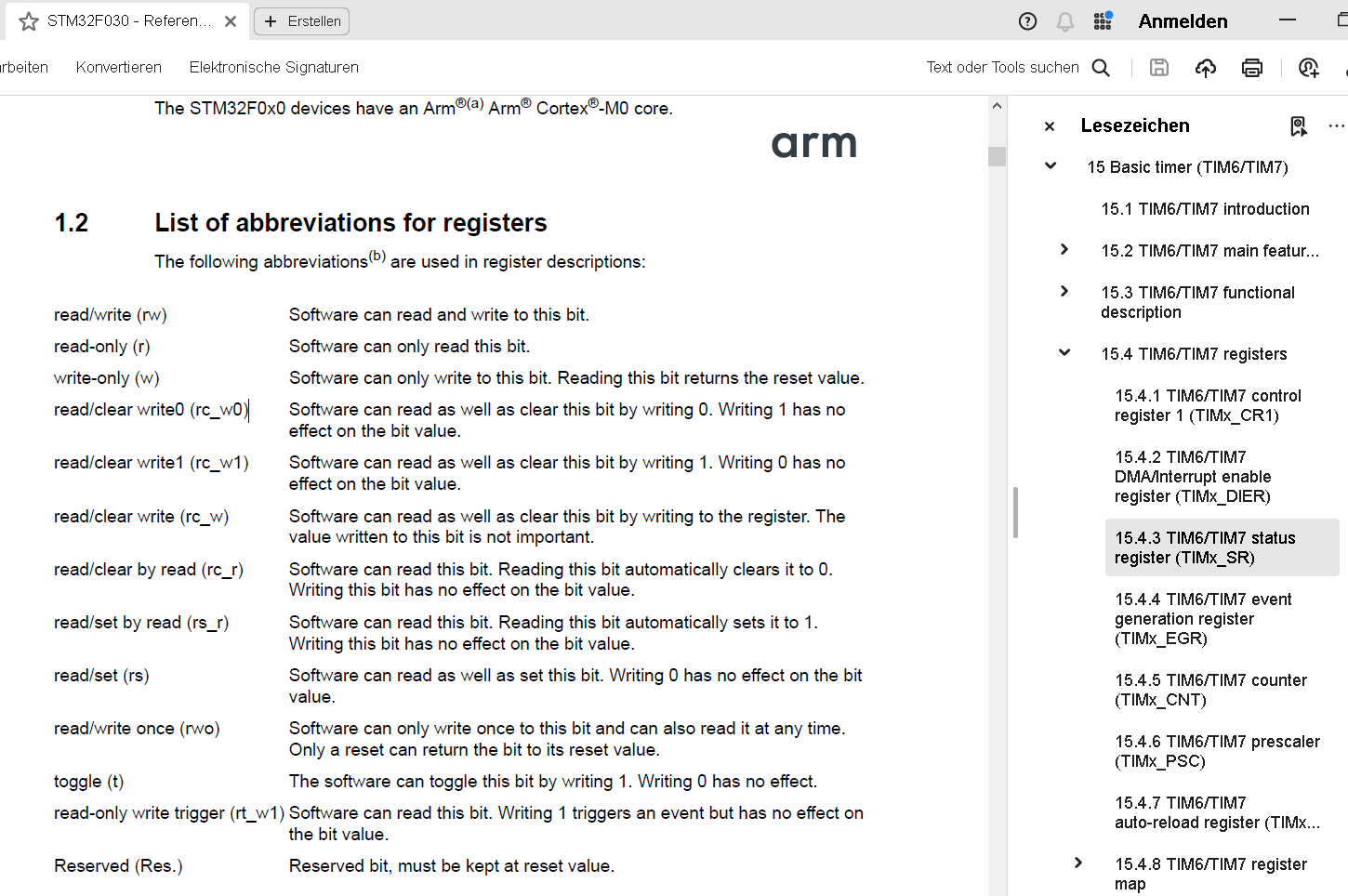Open the Elektronische Signaturen menu
The width and height of the screenshot is (1348, 896).
[274, 67]
